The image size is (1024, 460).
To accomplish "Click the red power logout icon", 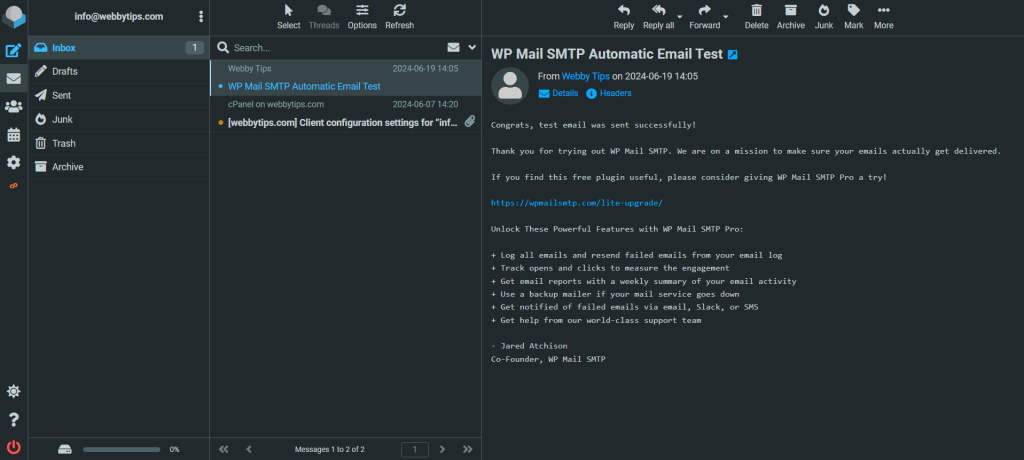I will point(14,446).
